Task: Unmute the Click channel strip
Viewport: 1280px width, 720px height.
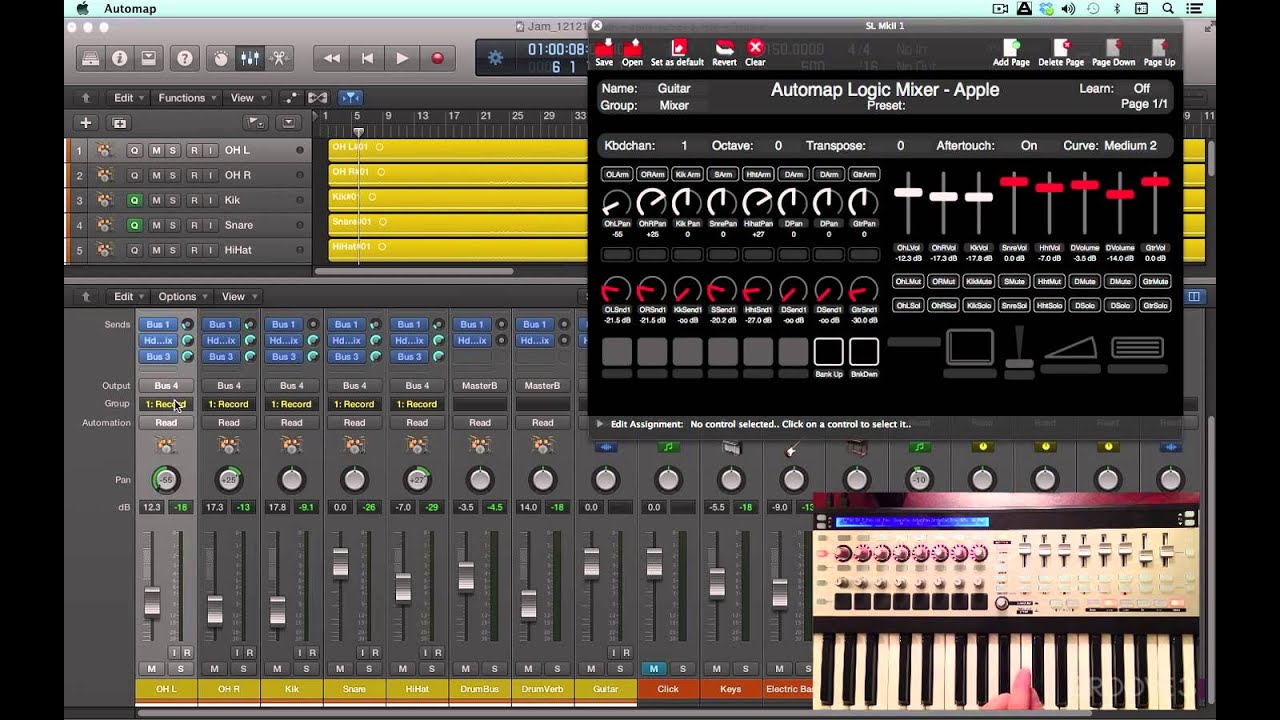Action: click(654, 669)
